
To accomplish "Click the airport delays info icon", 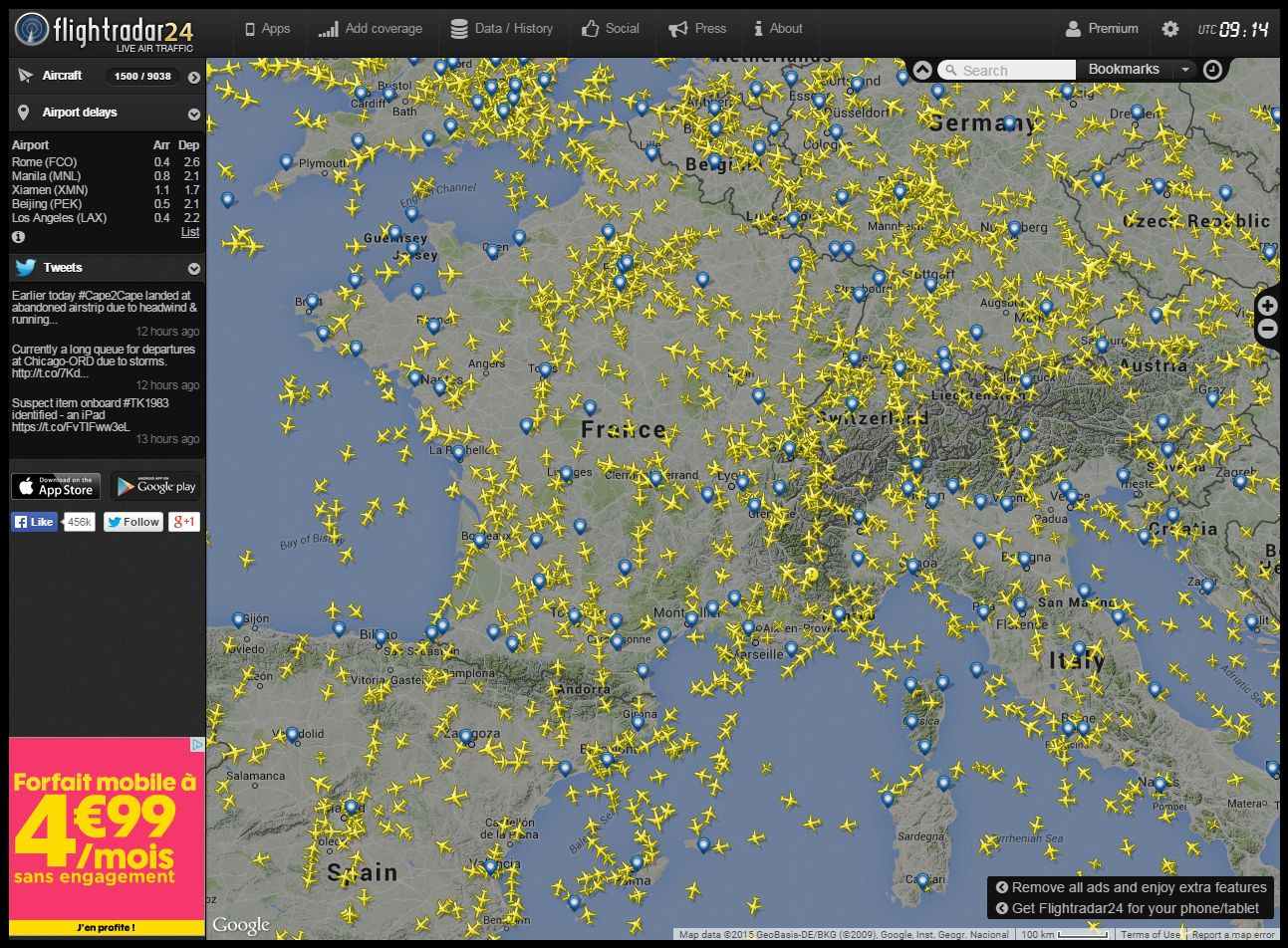I will pos(18,237).
